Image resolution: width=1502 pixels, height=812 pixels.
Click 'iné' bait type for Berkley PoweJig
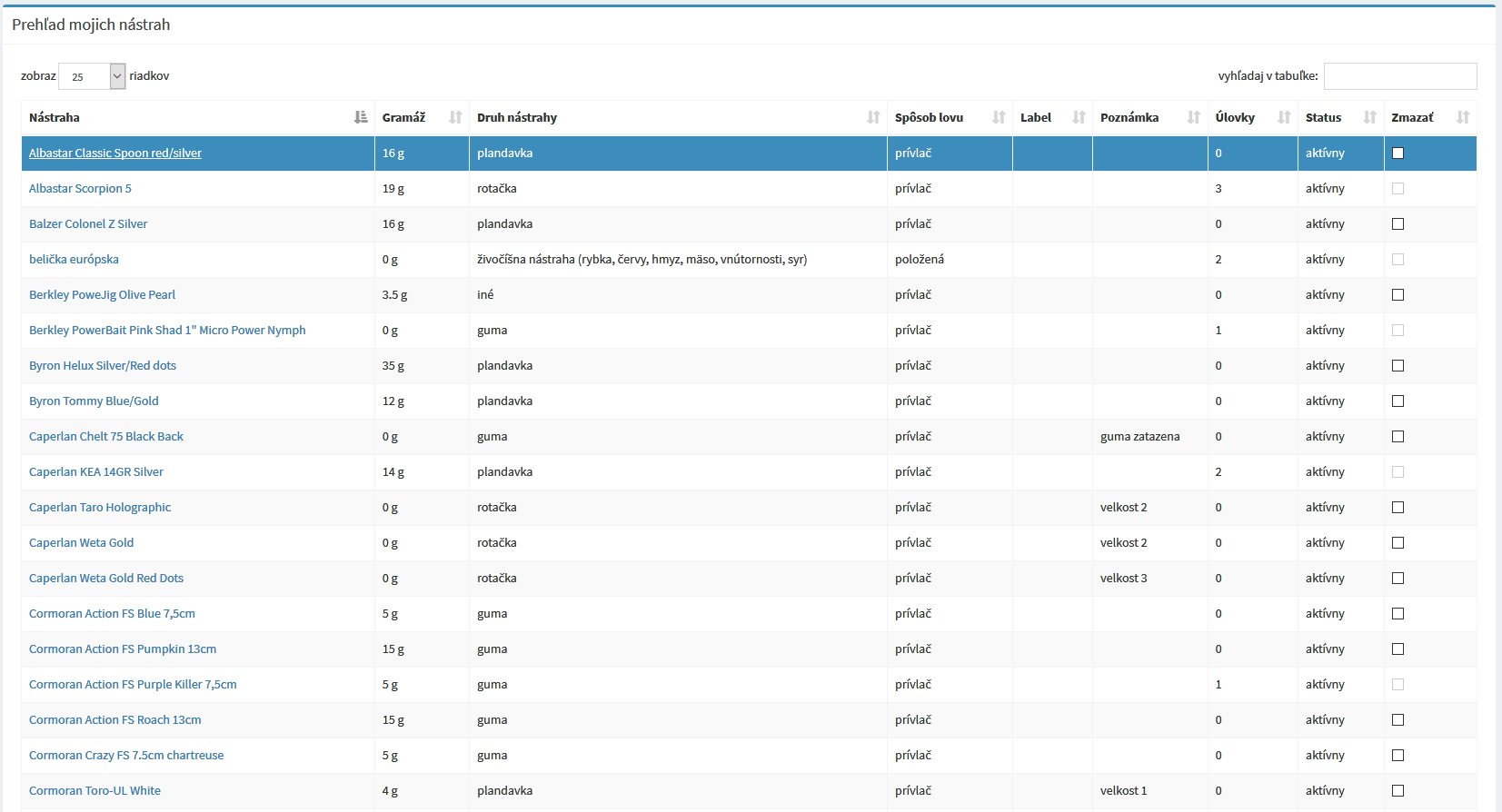(485, 295)
